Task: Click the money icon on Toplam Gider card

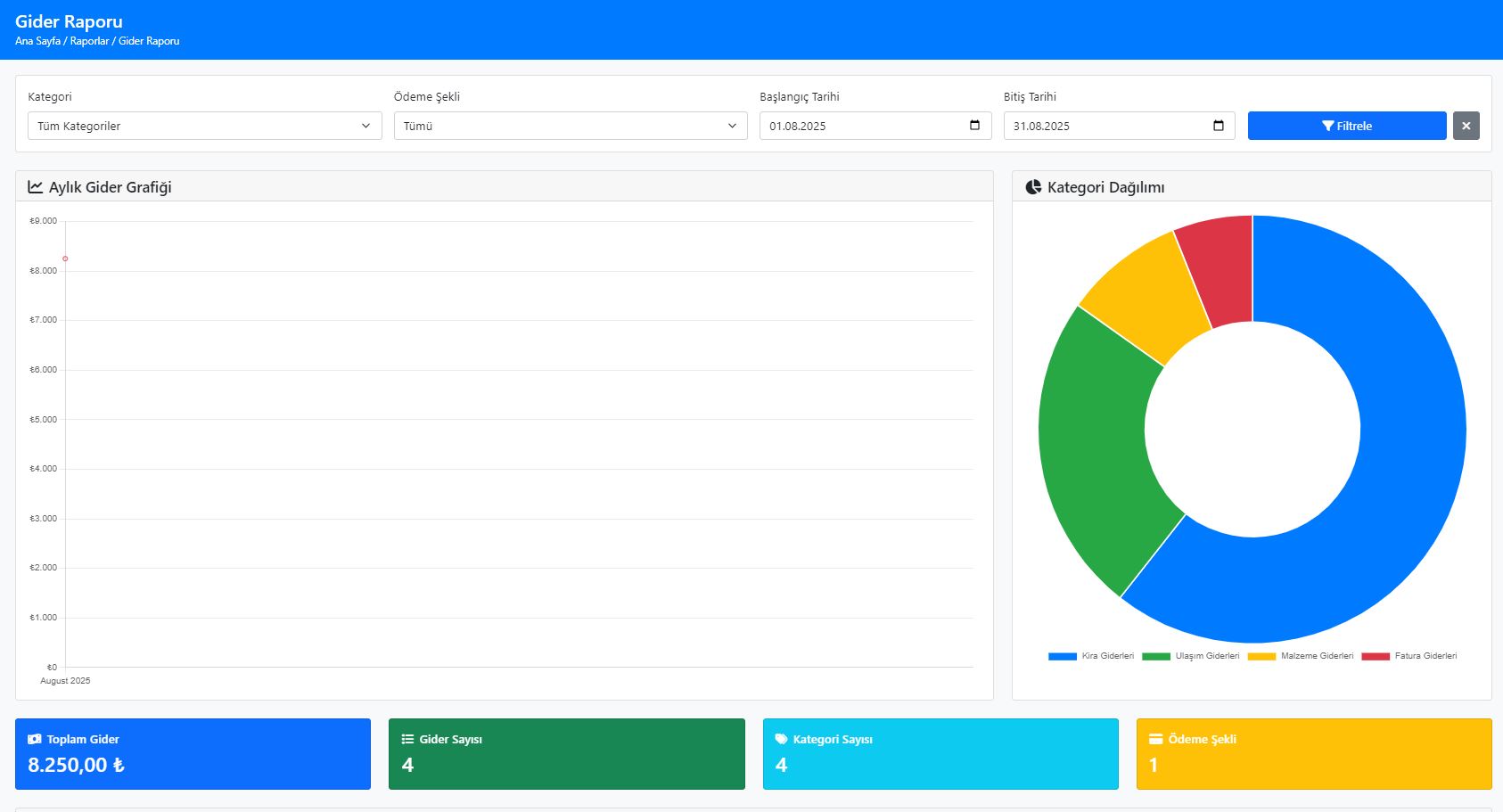Action: click(x=35, y=739)
